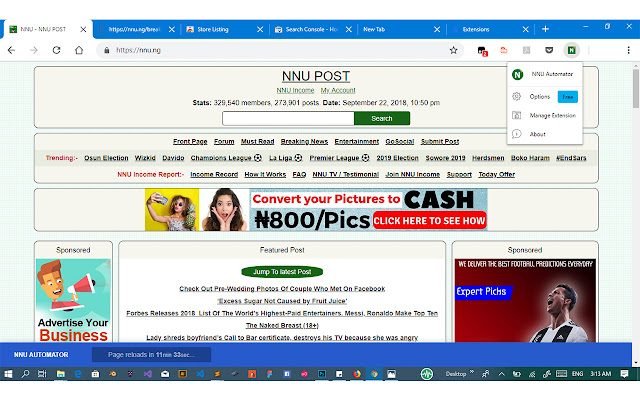
Task: Click the Expert Picks football ad
Action: point(525,300)
